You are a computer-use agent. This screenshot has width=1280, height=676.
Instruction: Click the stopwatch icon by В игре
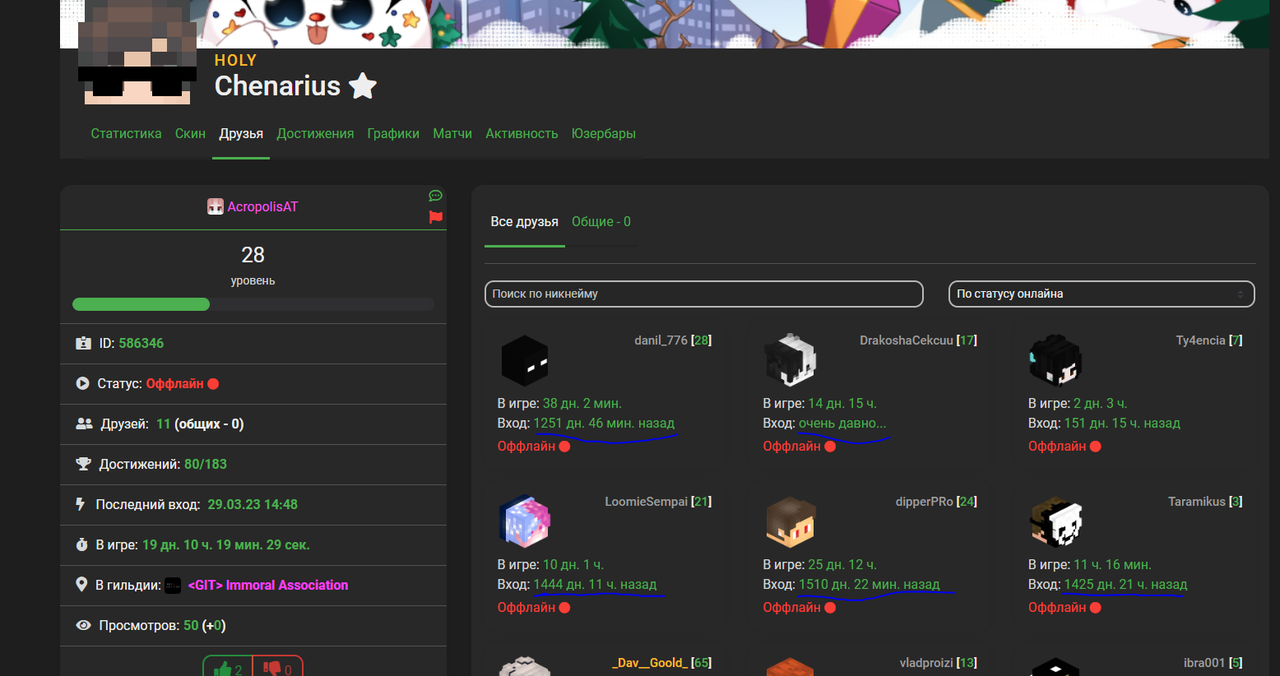83,545
